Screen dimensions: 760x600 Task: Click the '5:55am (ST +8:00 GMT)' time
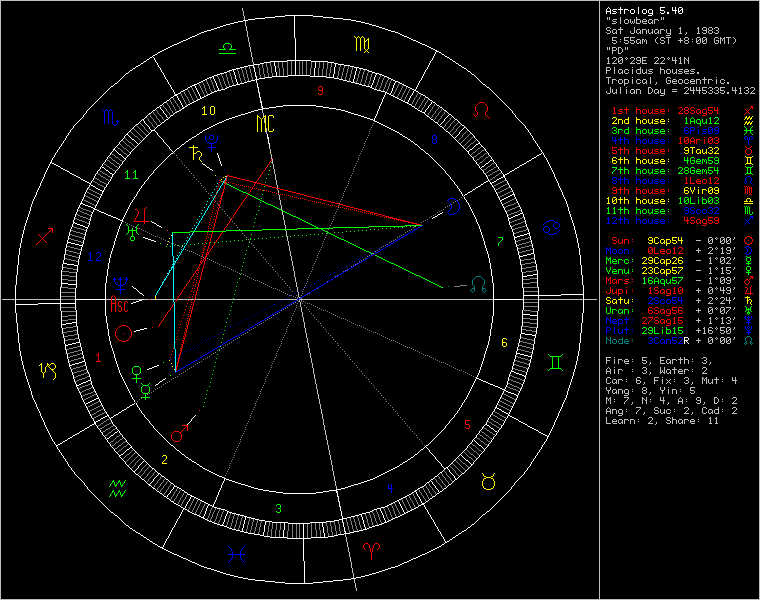click(x=674, y=41)
